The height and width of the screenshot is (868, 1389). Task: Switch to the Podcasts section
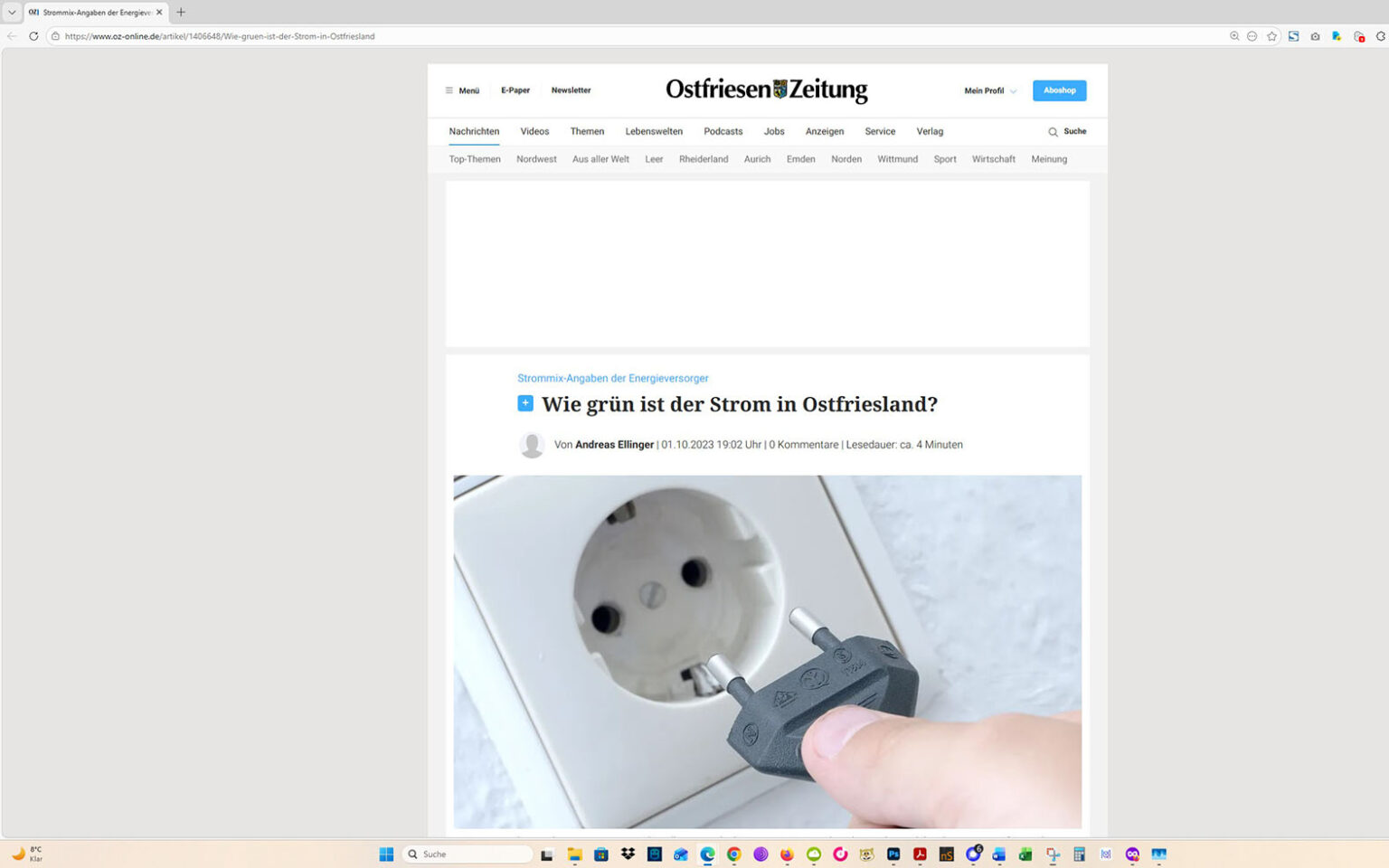723,131
